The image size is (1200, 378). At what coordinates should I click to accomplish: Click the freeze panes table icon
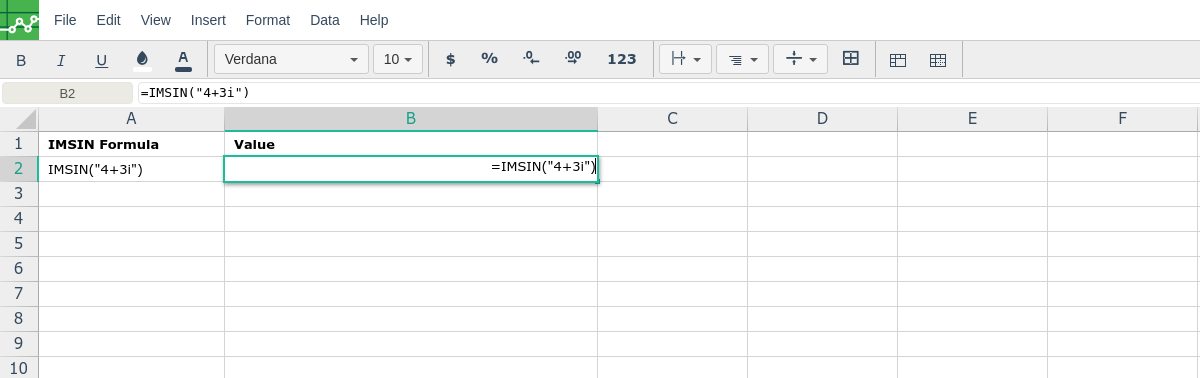898,60
